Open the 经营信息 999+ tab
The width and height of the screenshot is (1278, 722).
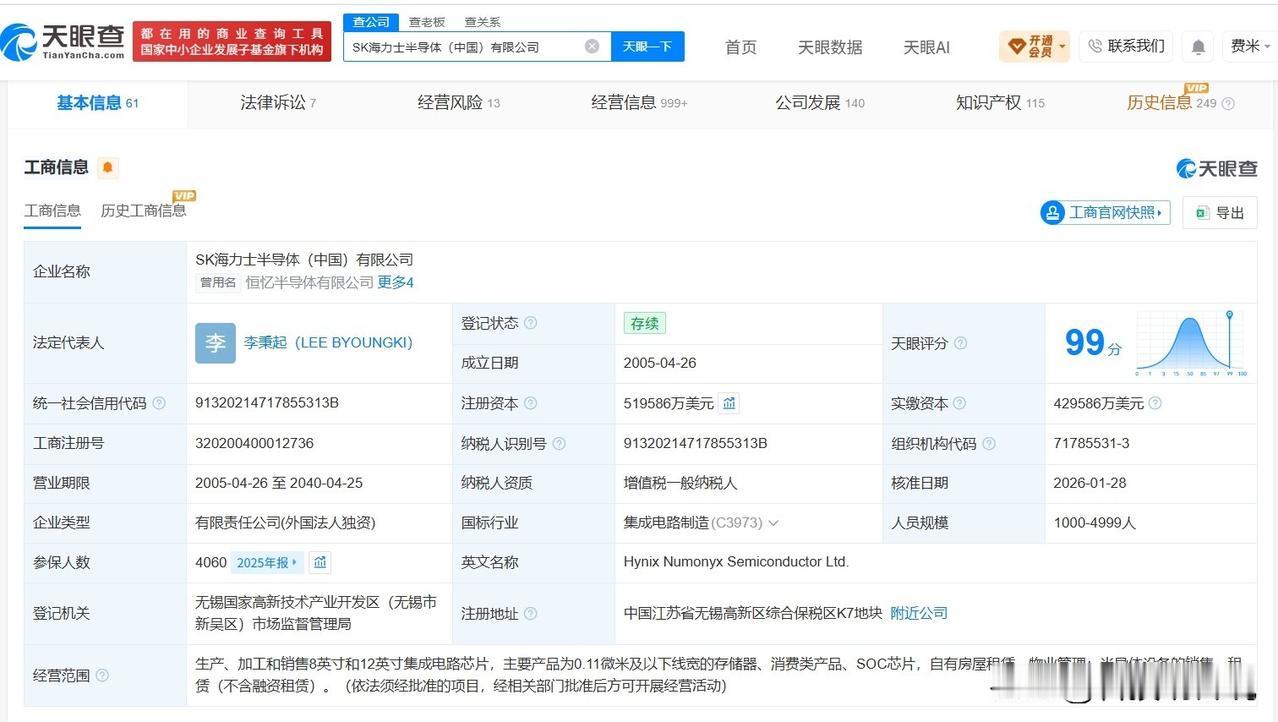639,103
